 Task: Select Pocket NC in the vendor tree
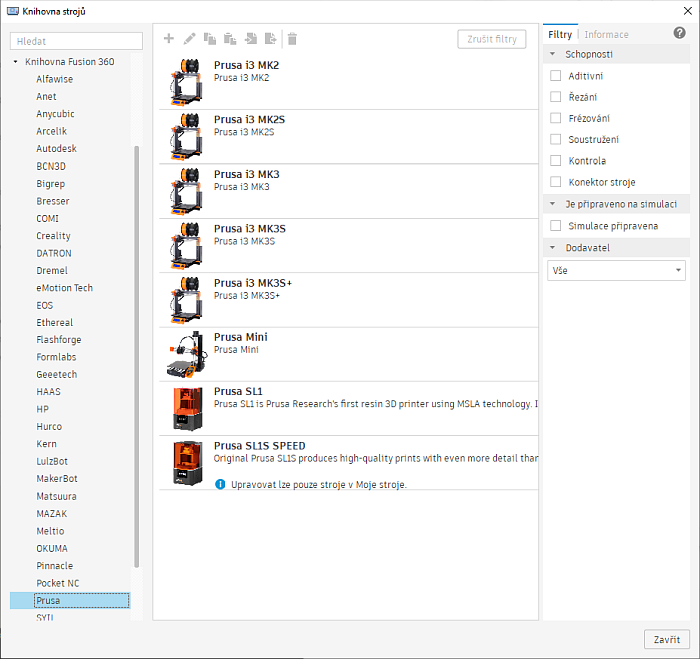coord(58,583)
